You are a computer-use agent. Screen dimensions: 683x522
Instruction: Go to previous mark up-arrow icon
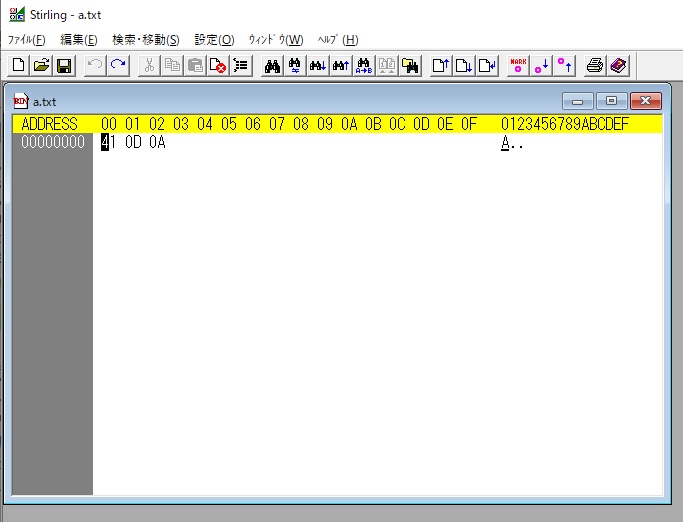(565, 66)
